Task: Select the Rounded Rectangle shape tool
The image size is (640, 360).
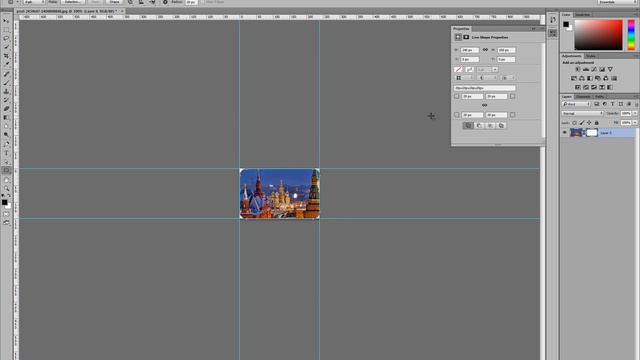Action: pos(6,171)
